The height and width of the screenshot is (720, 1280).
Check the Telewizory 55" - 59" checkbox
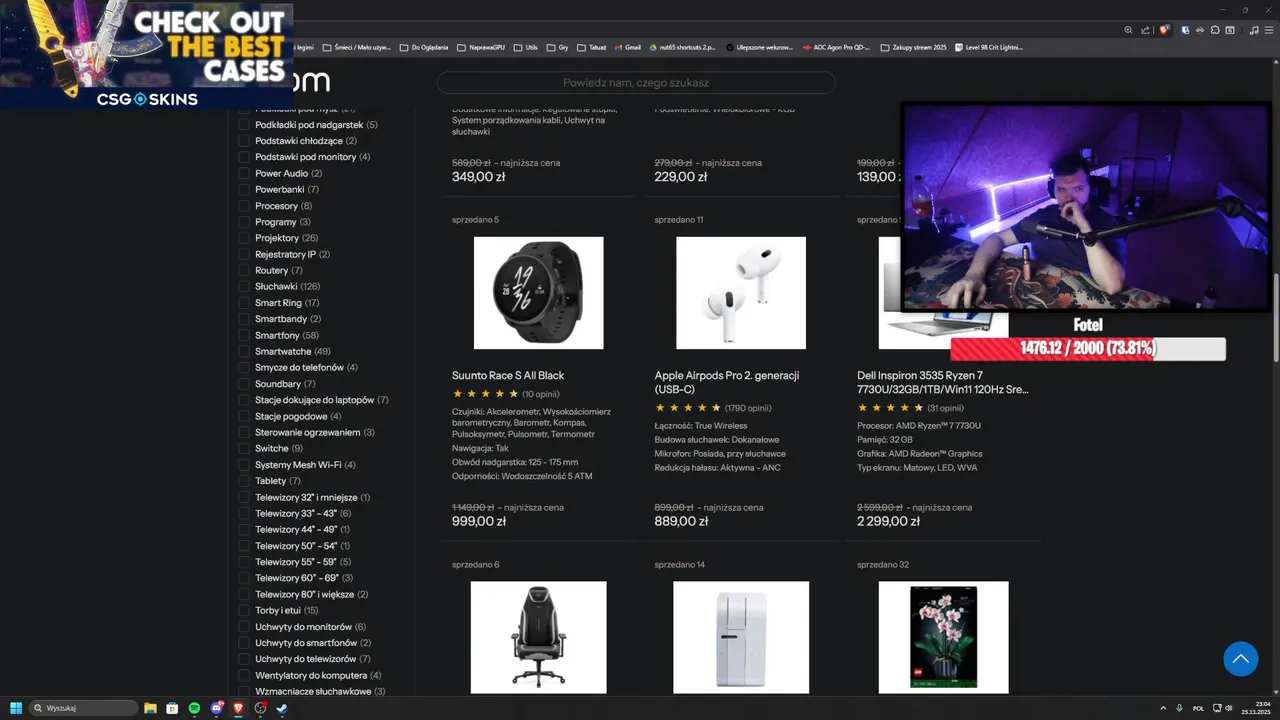pyautogui.click(x=244, y=562)
